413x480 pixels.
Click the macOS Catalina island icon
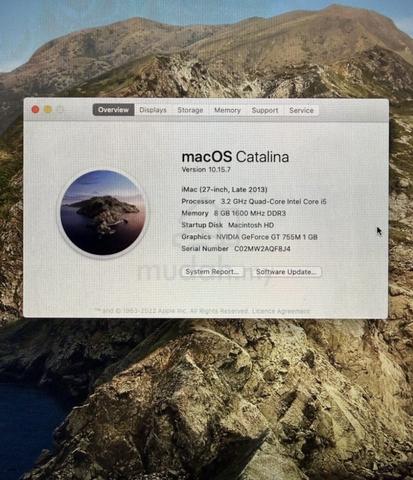[x=103, y=213]
